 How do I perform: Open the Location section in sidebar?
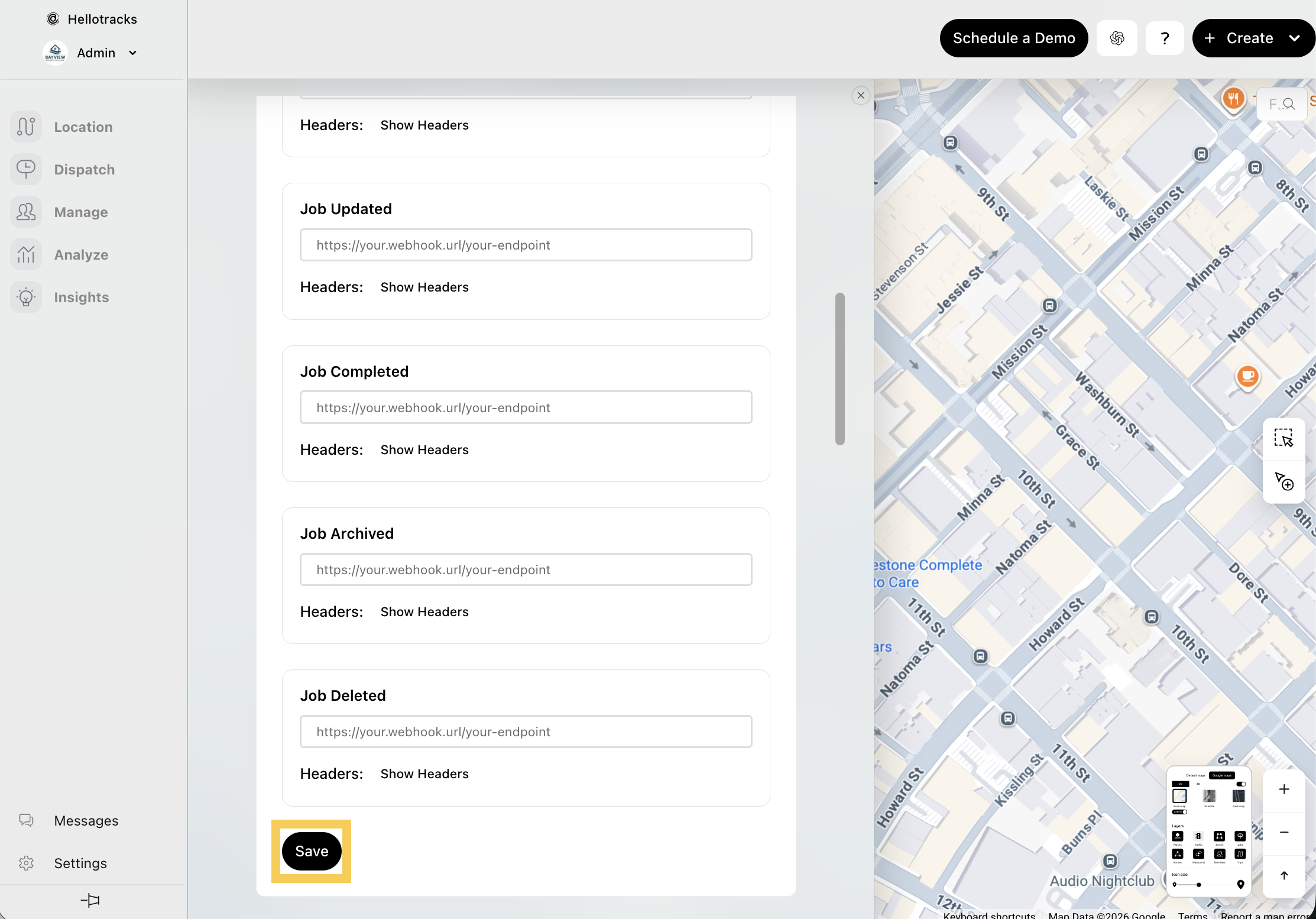coord(83,127)
